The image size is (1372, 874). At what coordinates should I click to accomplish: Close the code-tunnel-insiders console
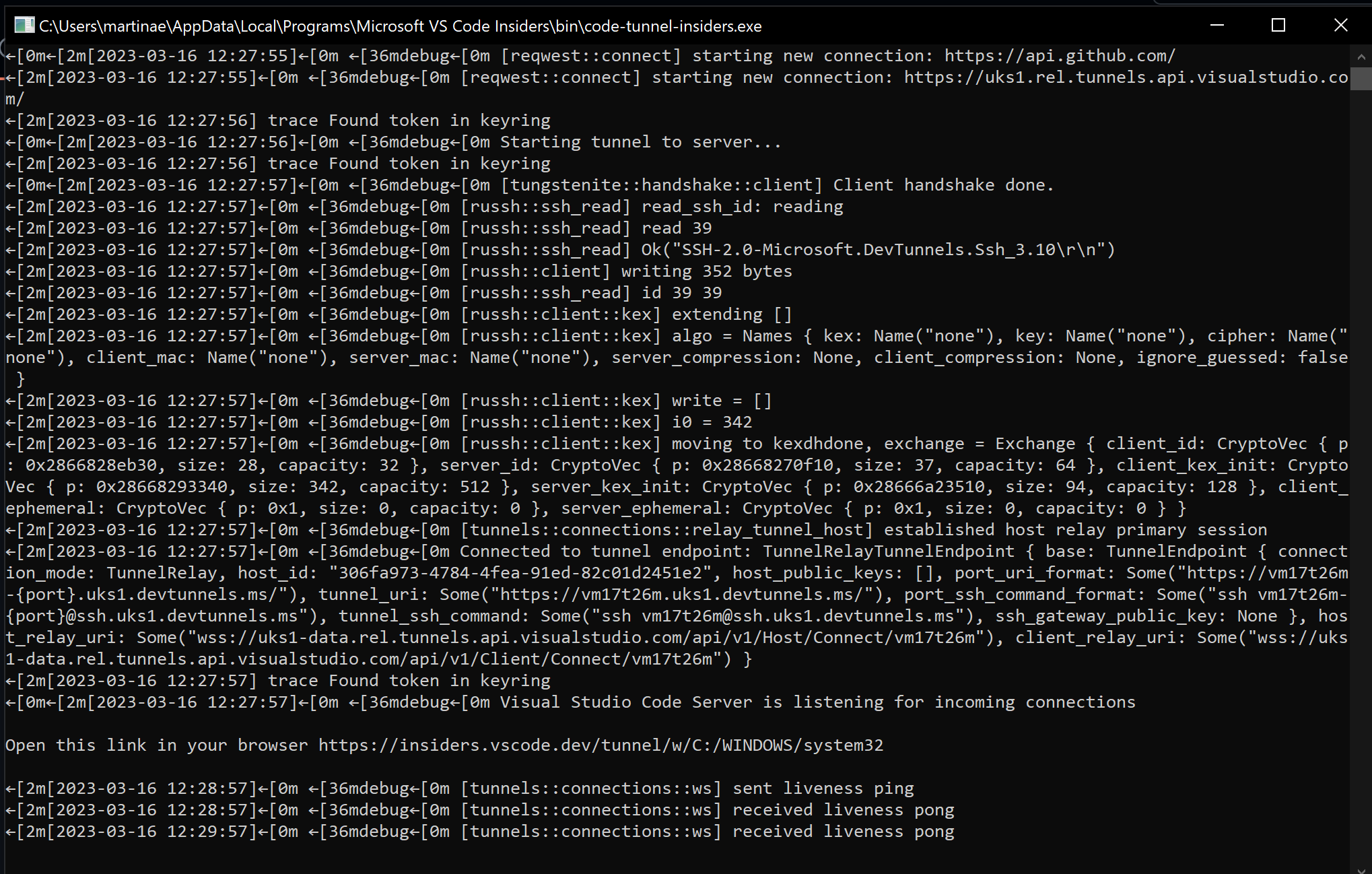(1340, 26)
